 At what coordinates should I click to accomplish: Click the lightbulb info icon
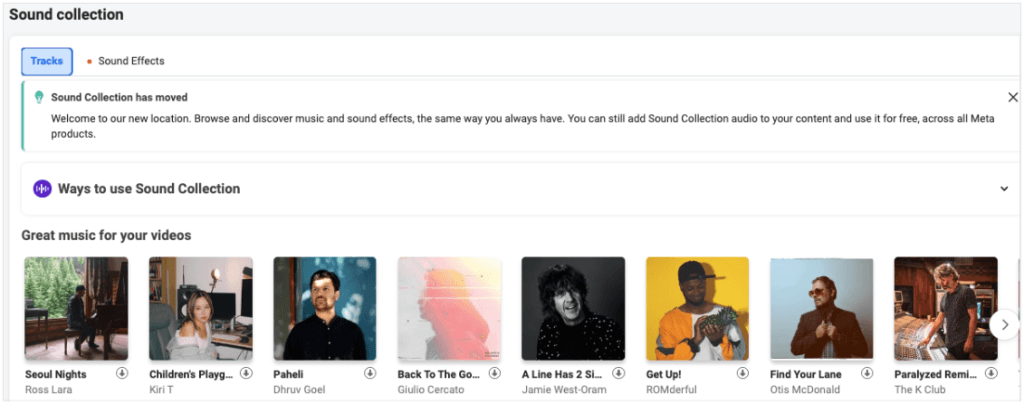point(39,97)
